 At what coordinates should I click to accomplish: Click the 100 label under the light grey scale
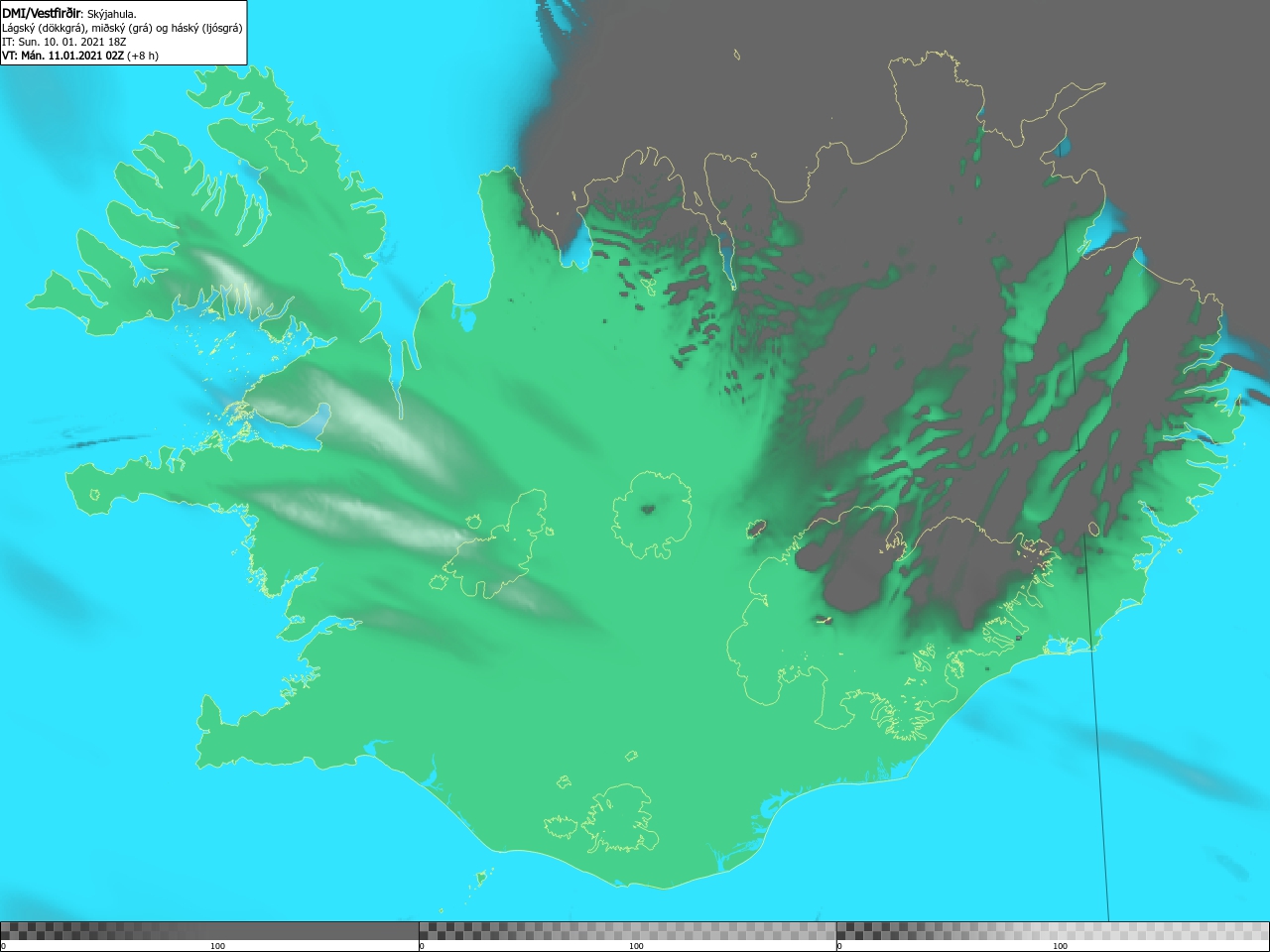pyautogui.click(x=1060, y=946)
